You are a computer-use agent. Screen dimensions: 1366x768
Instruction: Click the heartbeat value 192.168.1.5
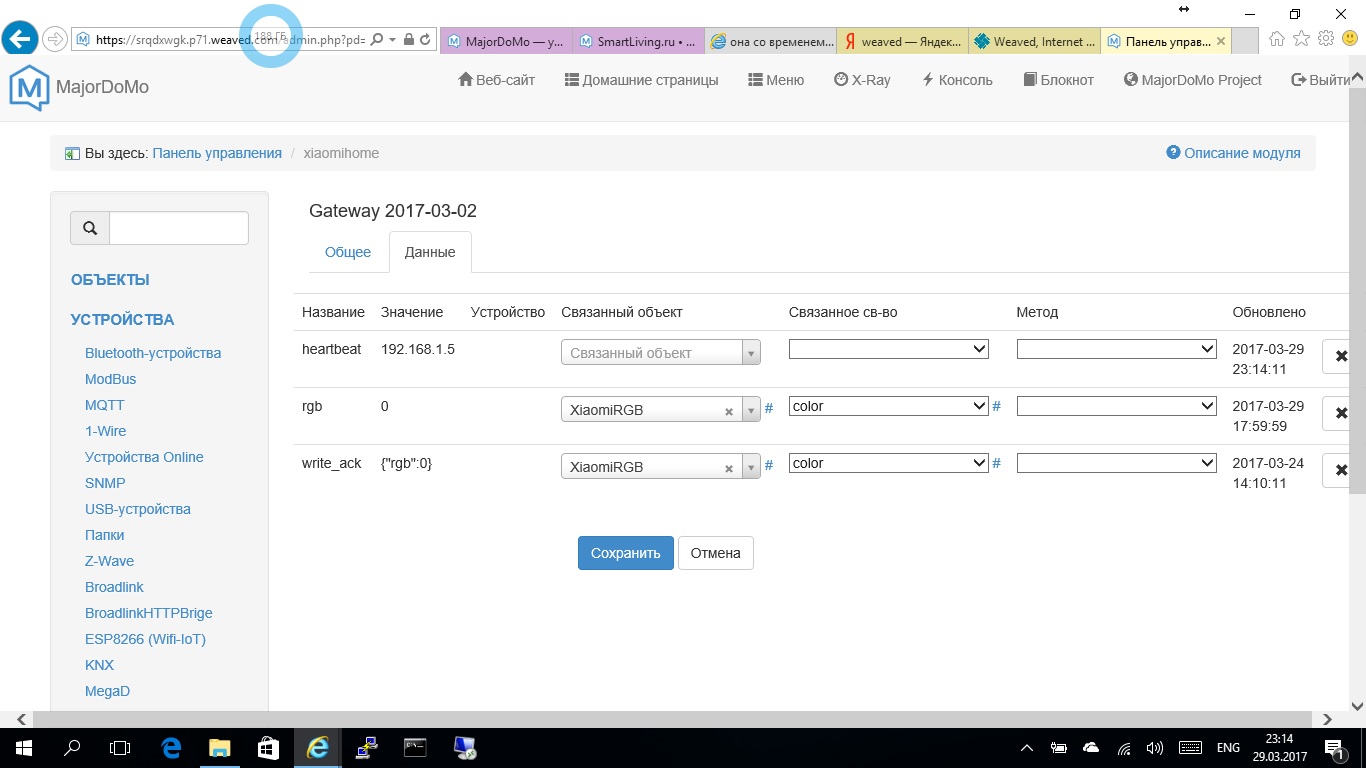coord(418,349)
